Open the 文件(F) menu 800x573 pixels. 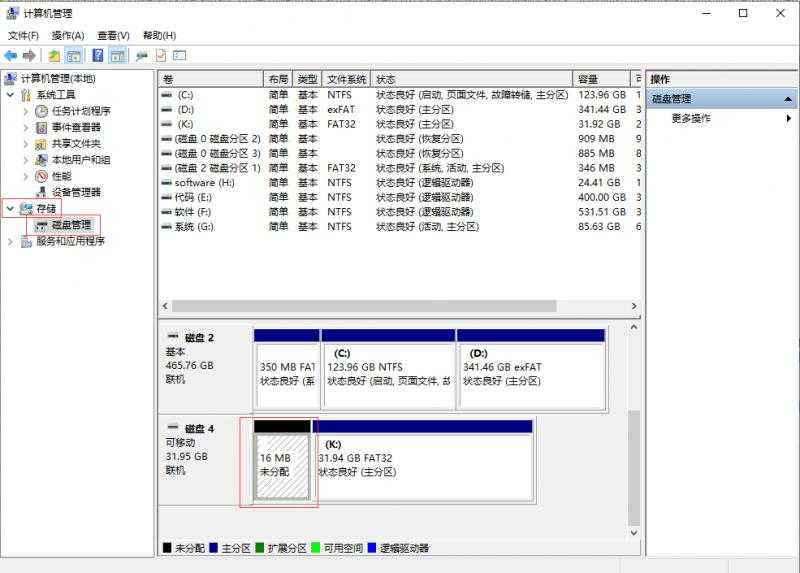23,35
